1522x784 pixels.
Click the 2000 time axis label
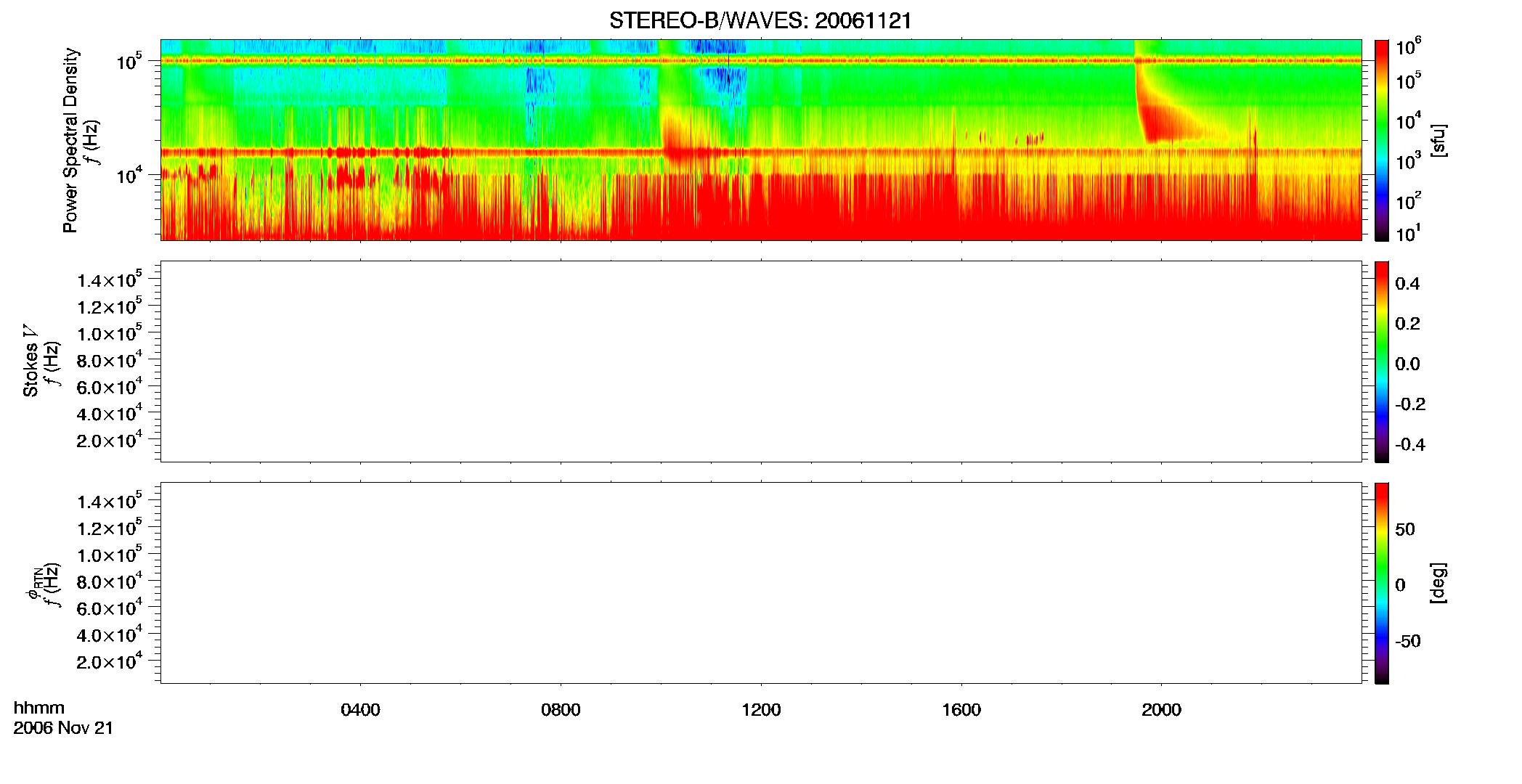[x=1161, y=710]
